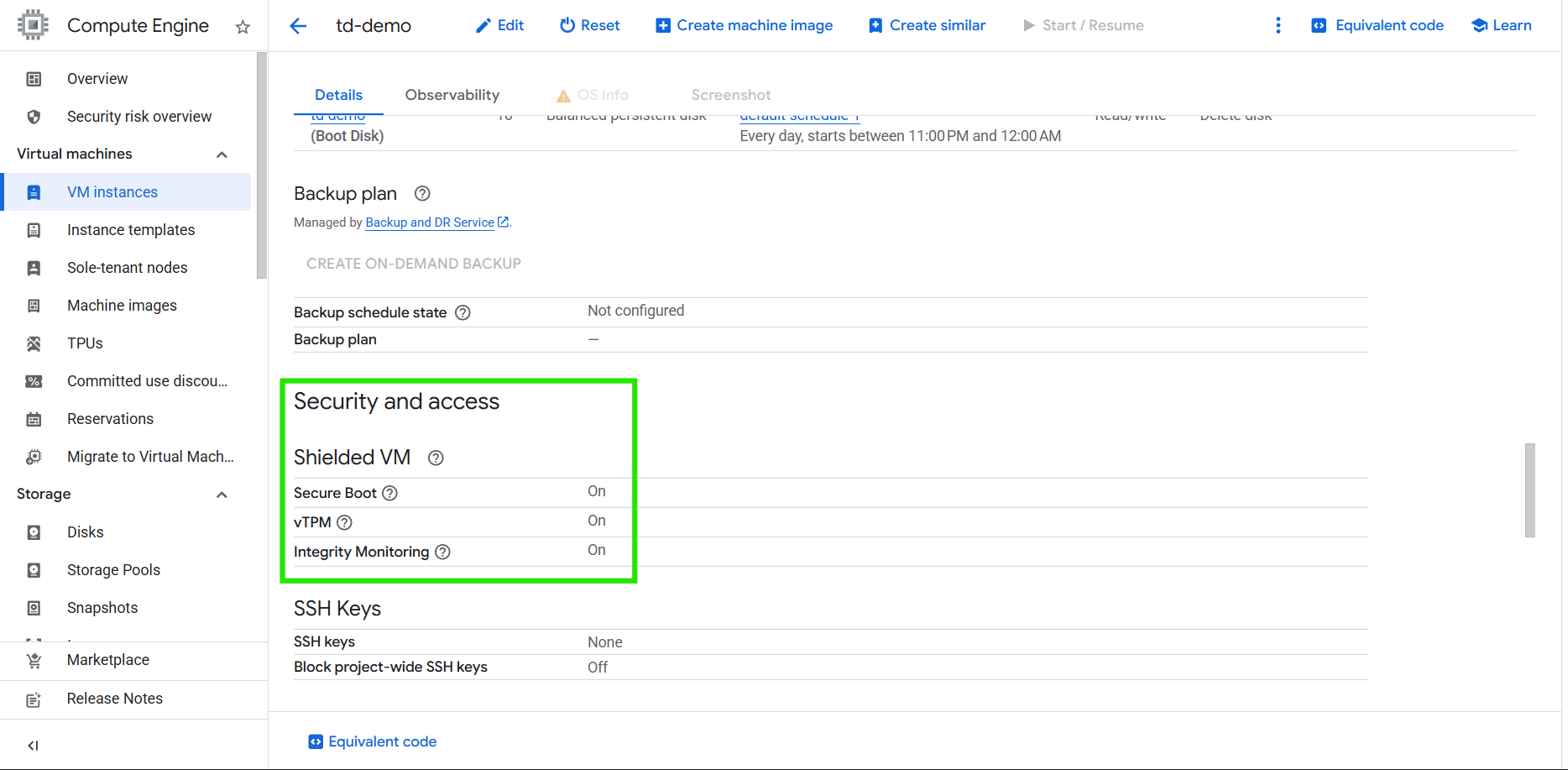Viewport: 1568px width, 770px height.
Task: Open Instance templates in the sidebar
Action: (131, 230)
